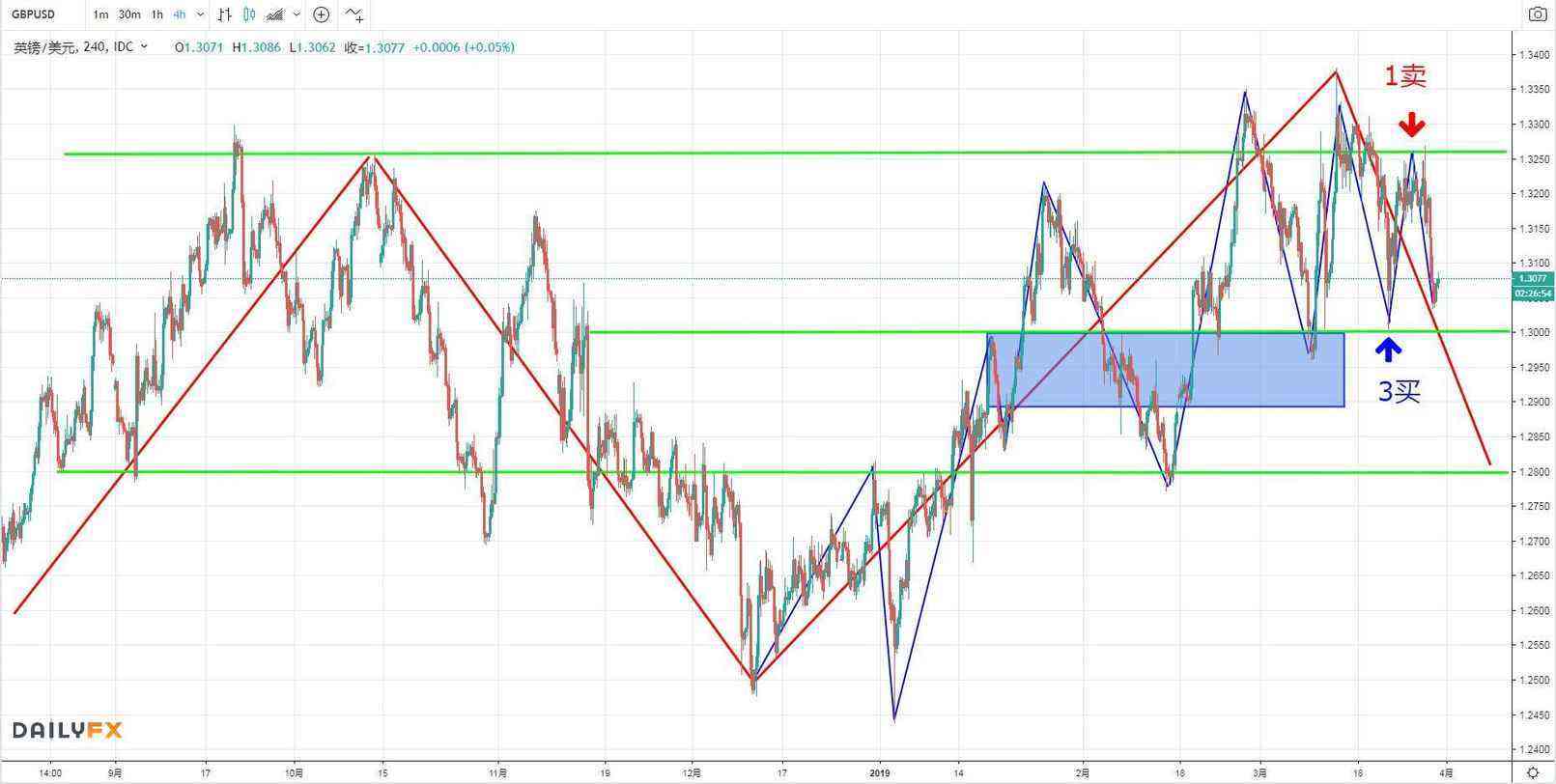The height and width of the screenshot is (784, 1556).
Task: Click the 12月 label on time axis
Action: click(692, 772)
